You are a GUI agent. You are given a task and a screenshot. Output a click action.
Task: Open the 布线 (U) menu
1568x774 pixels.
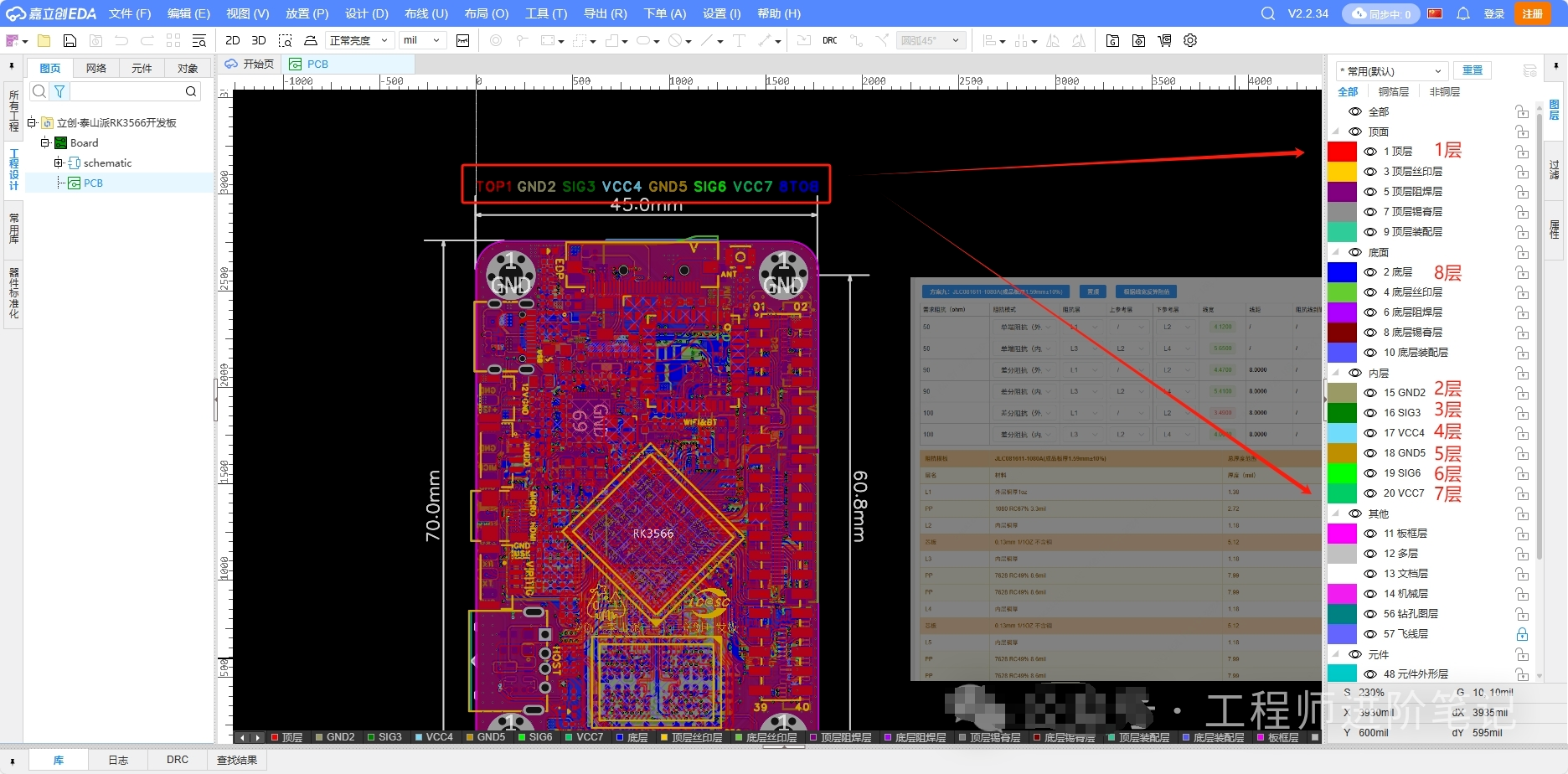[x=426, y=13]
